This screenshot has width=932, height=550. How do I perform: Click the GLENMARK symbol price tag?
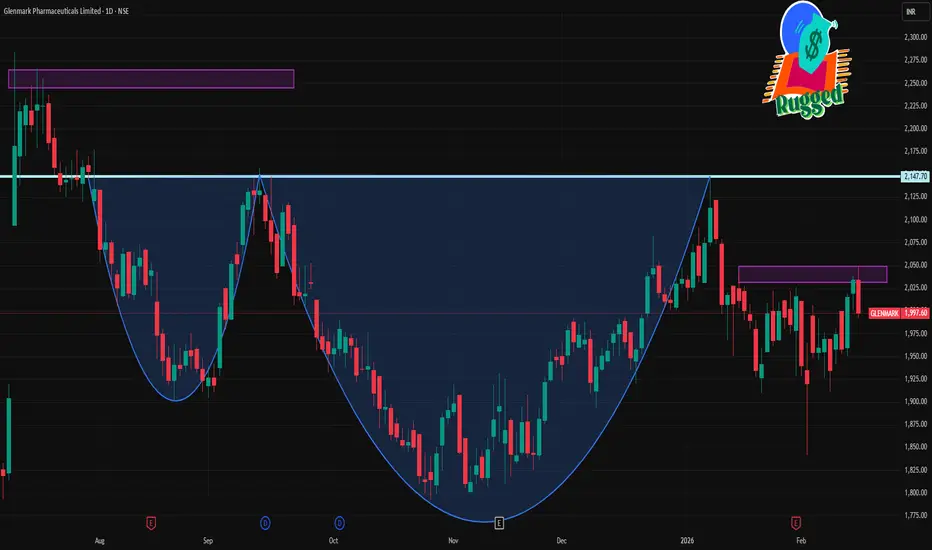[884, 313]
